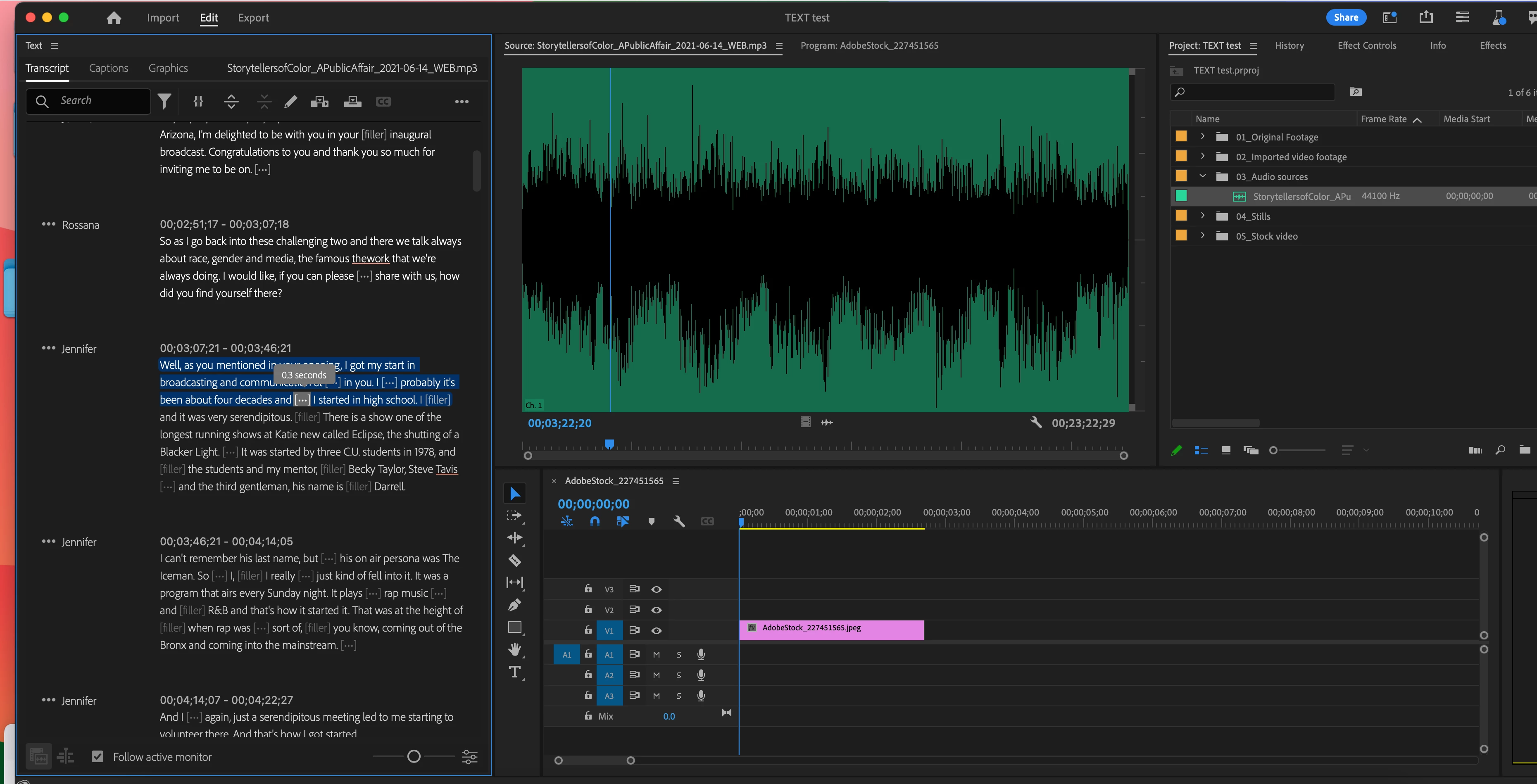Click the transcript filter funnel icon
The height and width of the screenshot is (784, 1537).
(165, 102)
